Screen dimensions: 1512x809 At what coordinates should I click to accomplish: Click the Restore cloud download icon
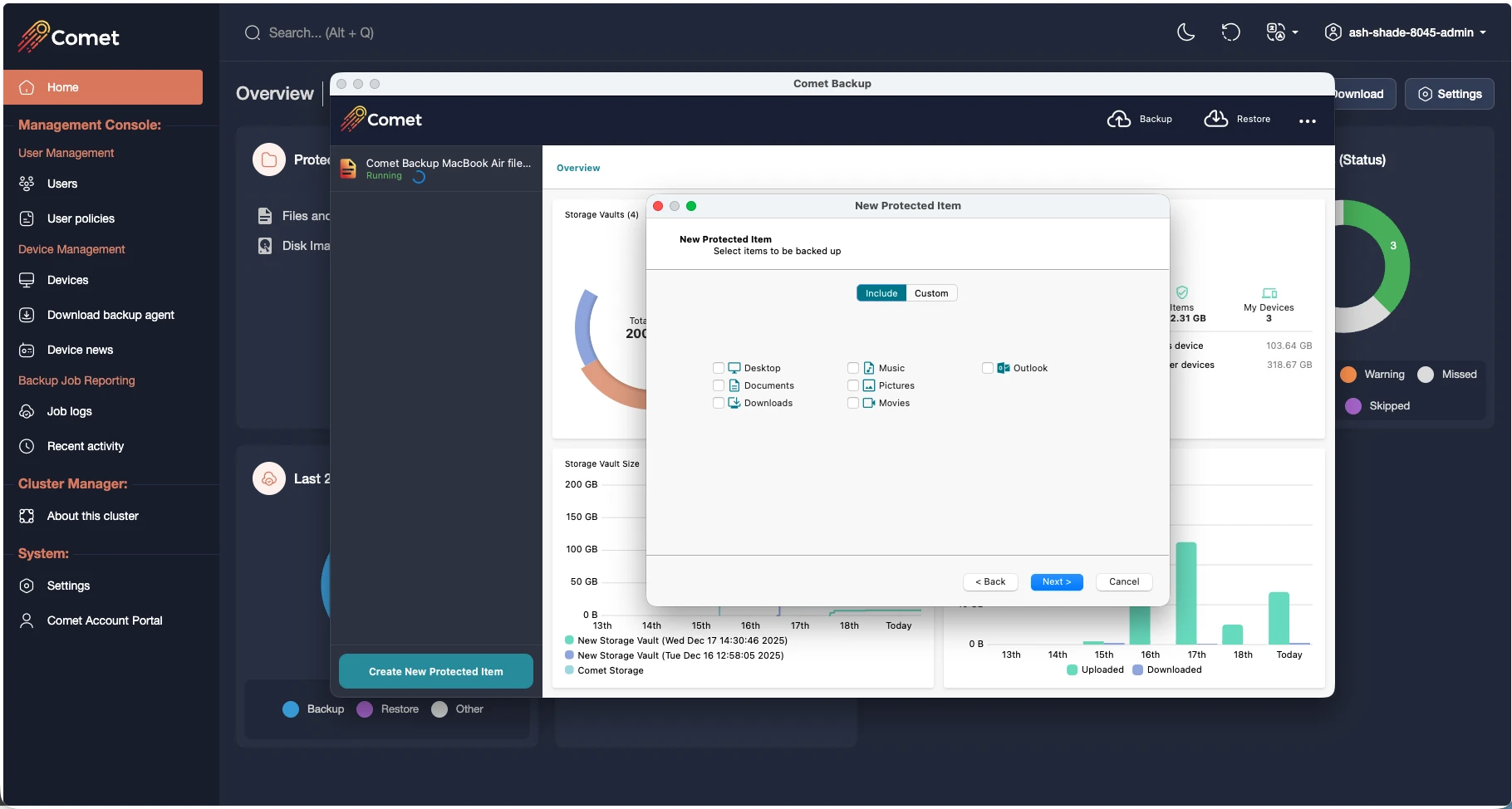coord(1215,119)
